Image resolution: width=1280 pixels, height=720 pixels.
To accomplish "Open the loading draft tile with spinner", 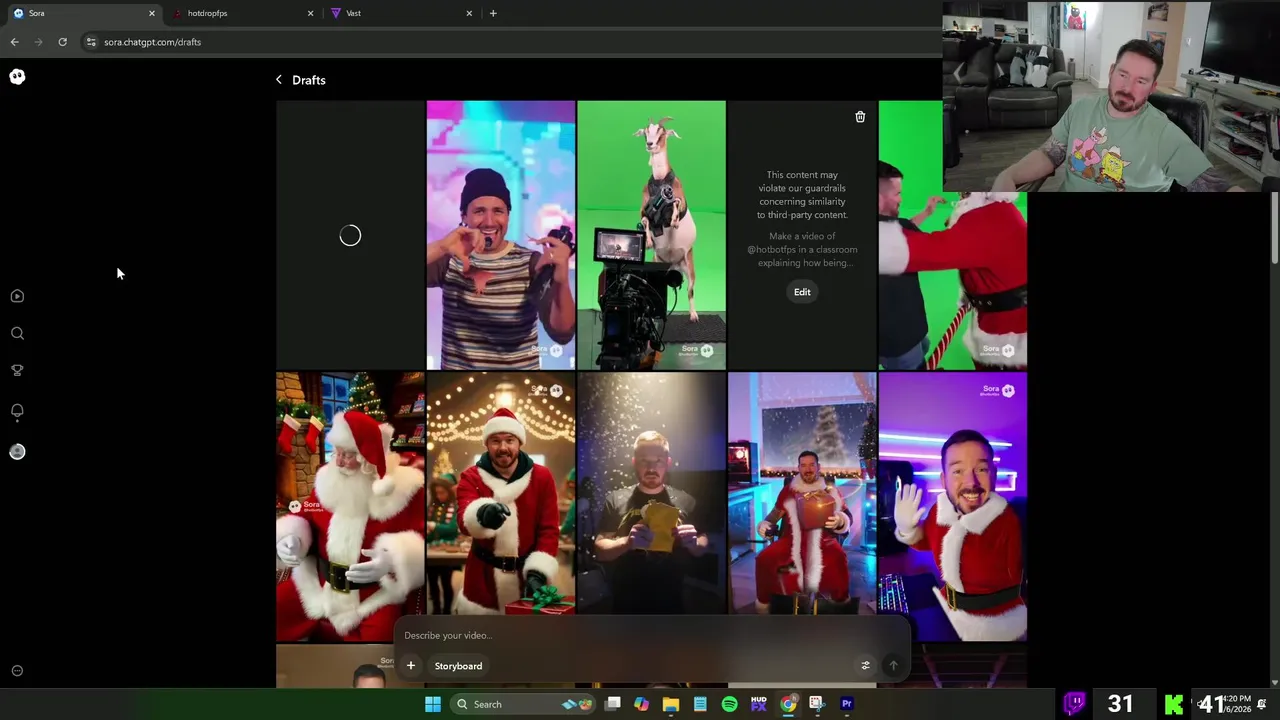I will [x=350, y=235].
